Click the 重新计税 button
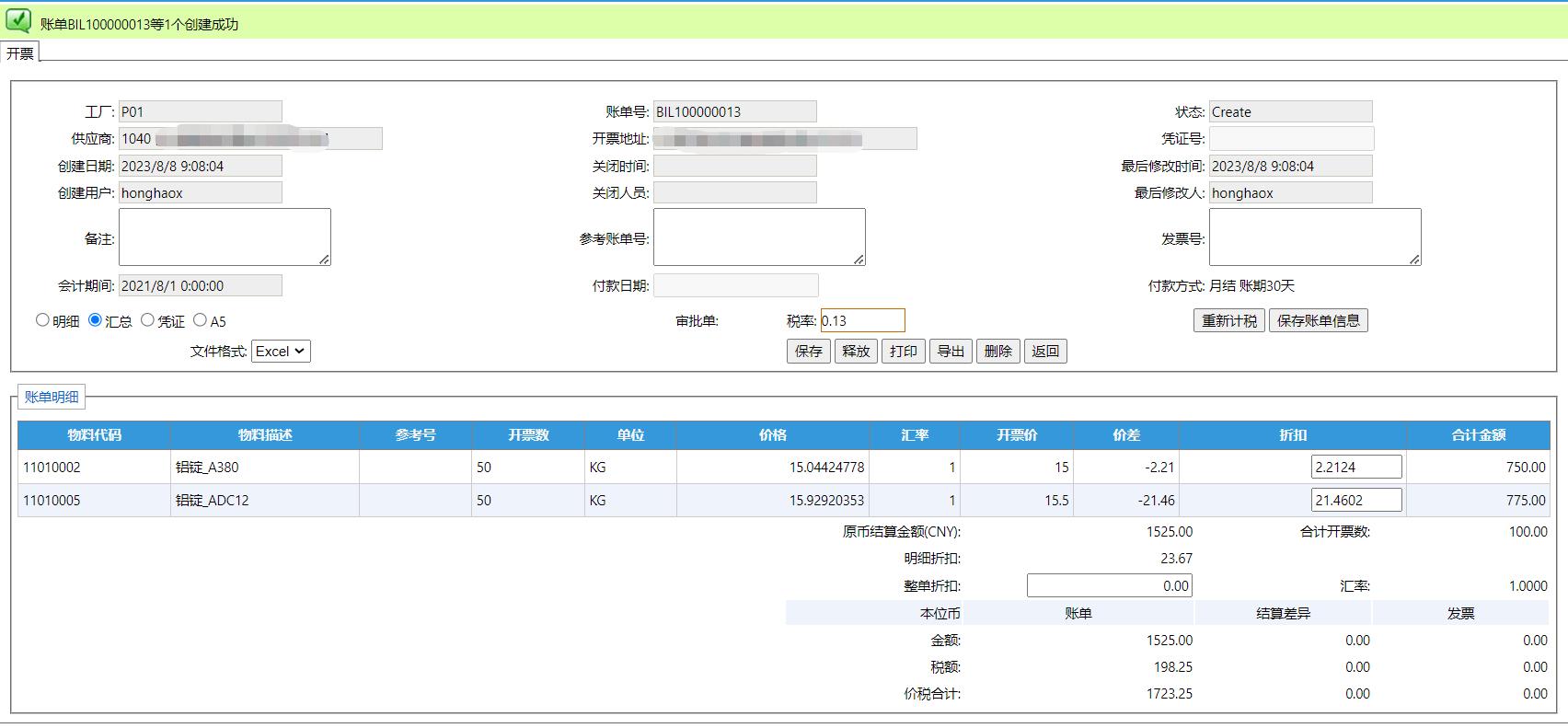Screen dimensions: 1568x728 tap(1229, 320)
